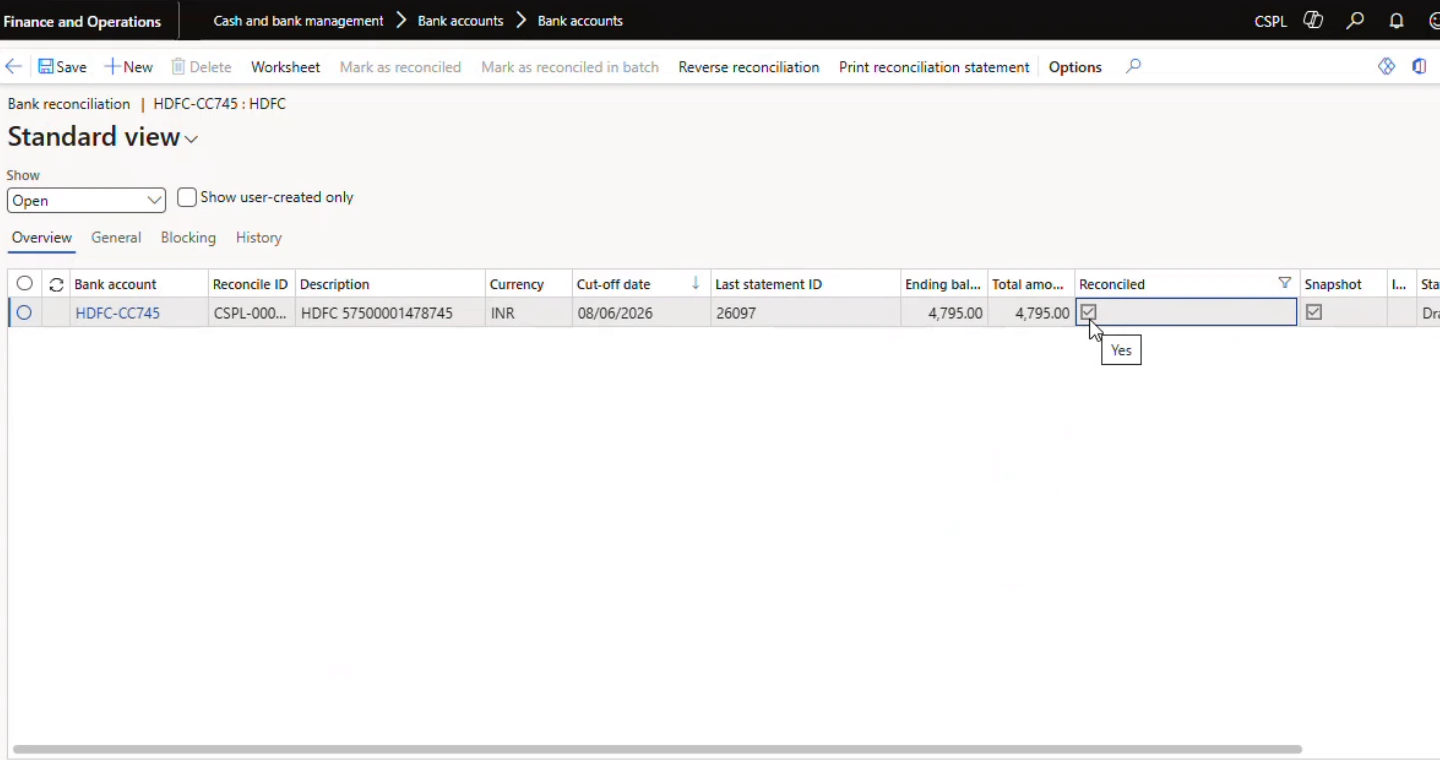Click Reverse reconciliation
The image size is (1440, 760).
click(748, 67)
